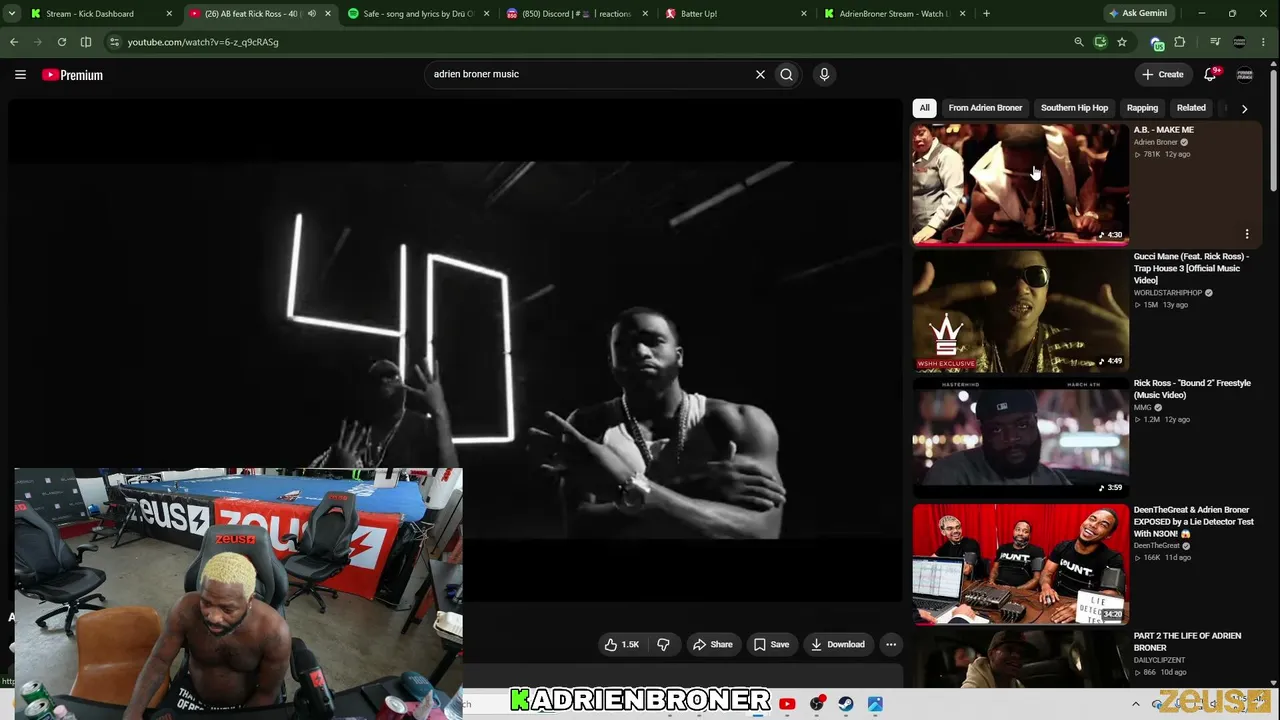
Task: Filter by Southern Hip Hop chip
Action: click(1074, 108)
